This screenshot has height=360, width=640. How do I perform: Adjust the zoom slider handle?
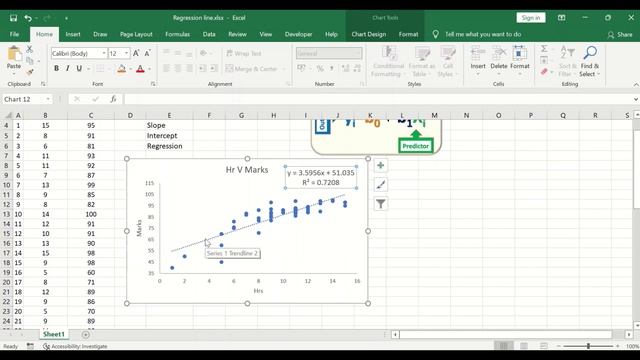pos(588,346)
